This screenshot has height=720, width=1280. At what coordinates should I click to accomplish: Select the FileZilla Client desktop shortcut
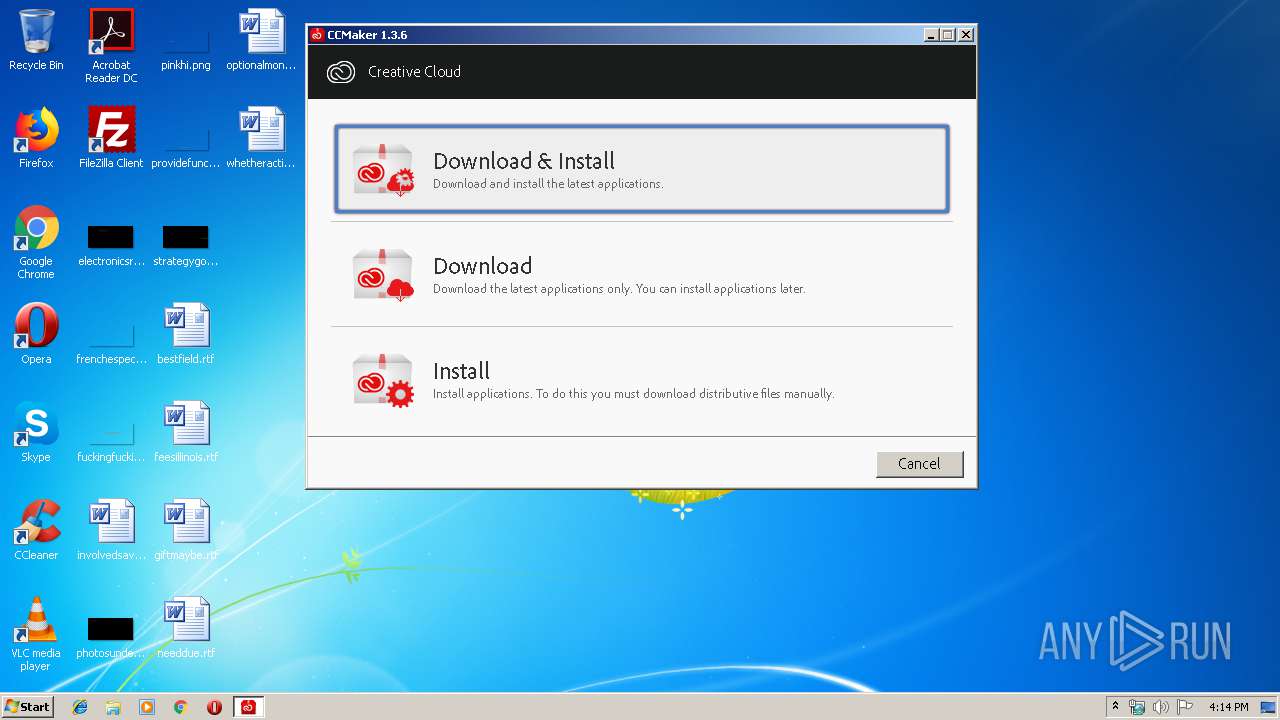tap(111, 138)
